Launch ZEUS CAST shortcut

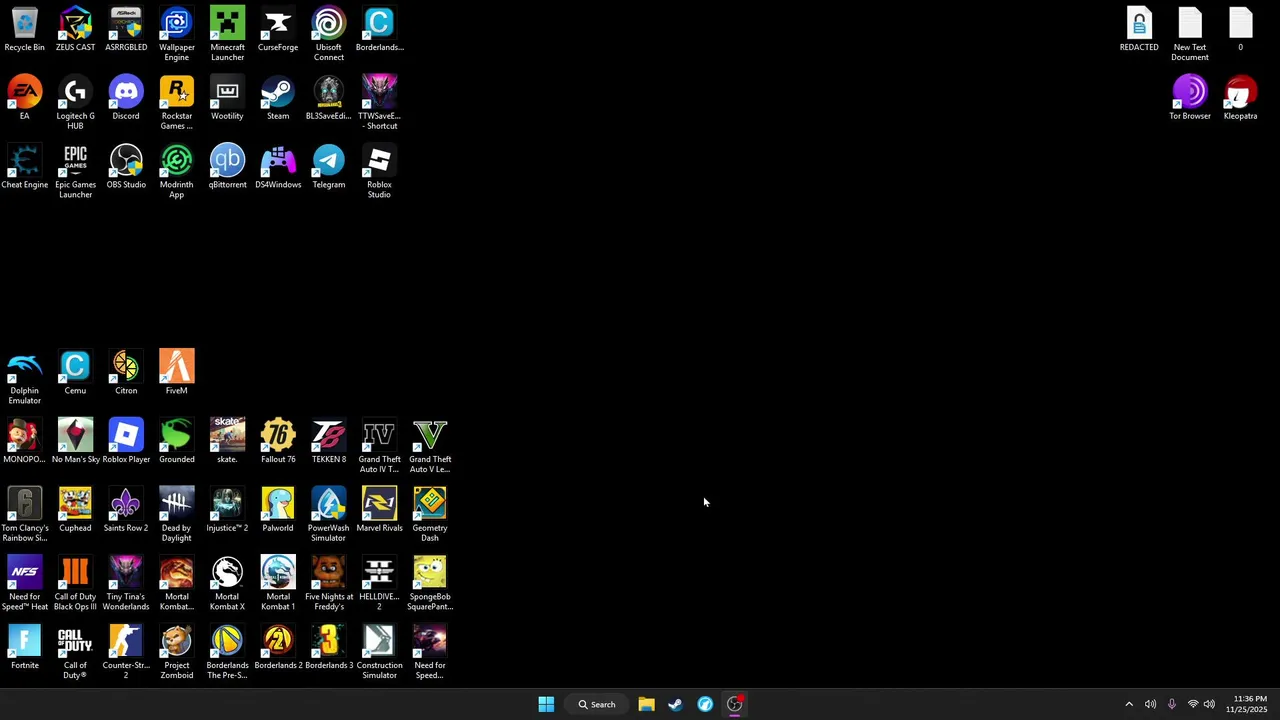click(x=75, y=30)
